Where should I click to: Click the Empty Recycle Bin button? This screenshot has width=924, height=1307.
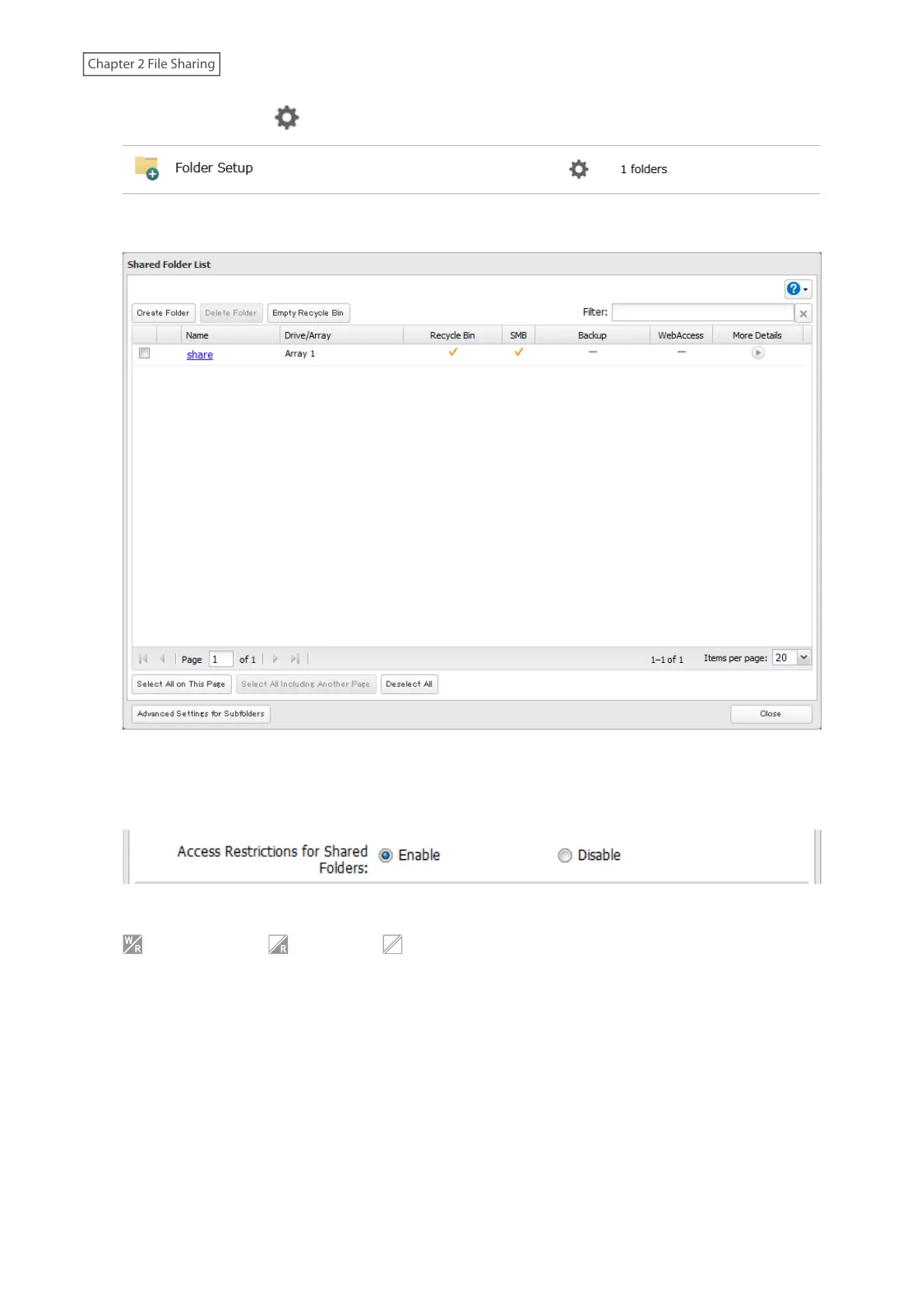308,313
